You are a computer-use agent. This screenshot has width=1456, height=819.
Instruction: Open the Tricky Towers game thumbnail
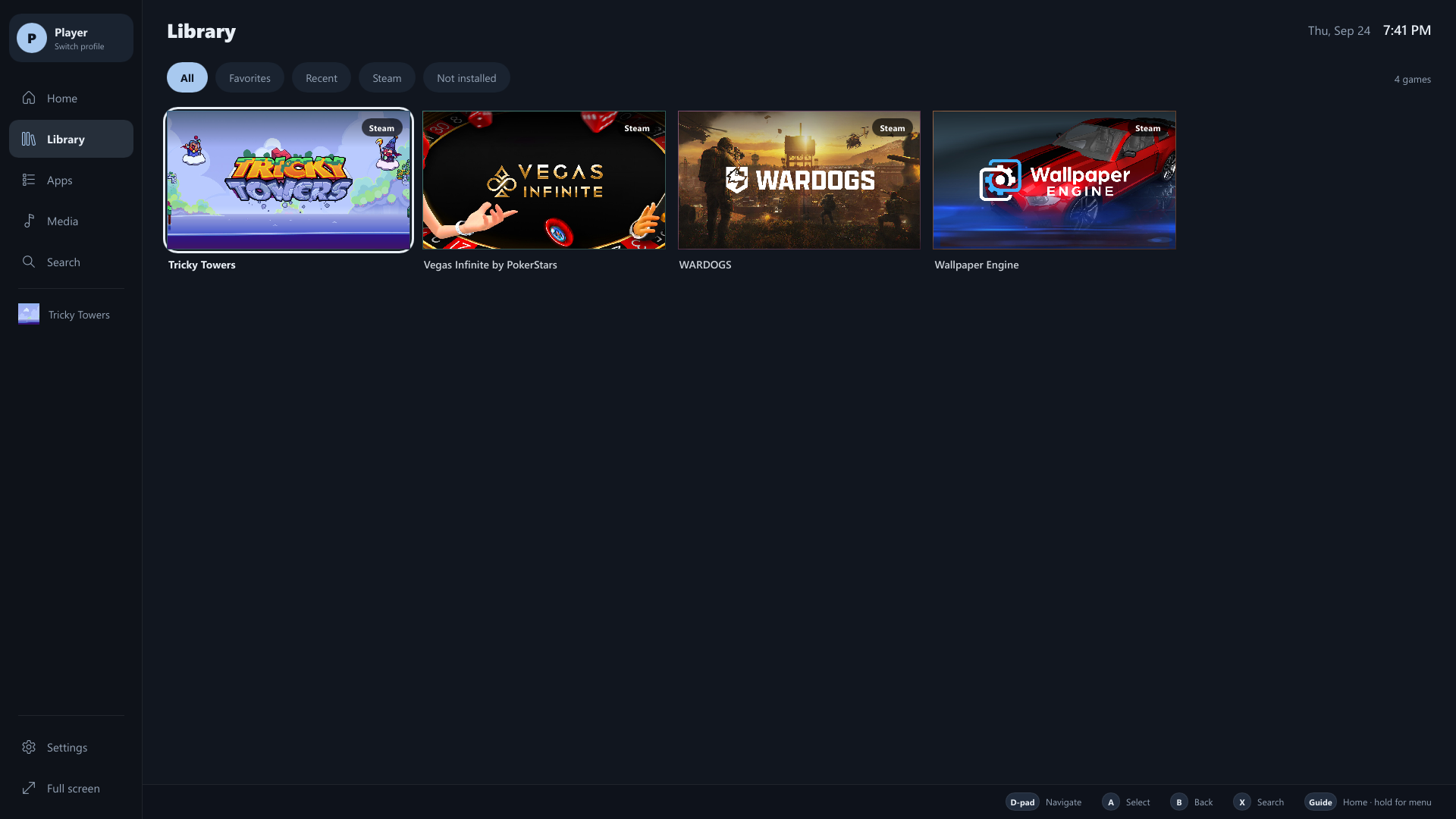tap(288, 180)
